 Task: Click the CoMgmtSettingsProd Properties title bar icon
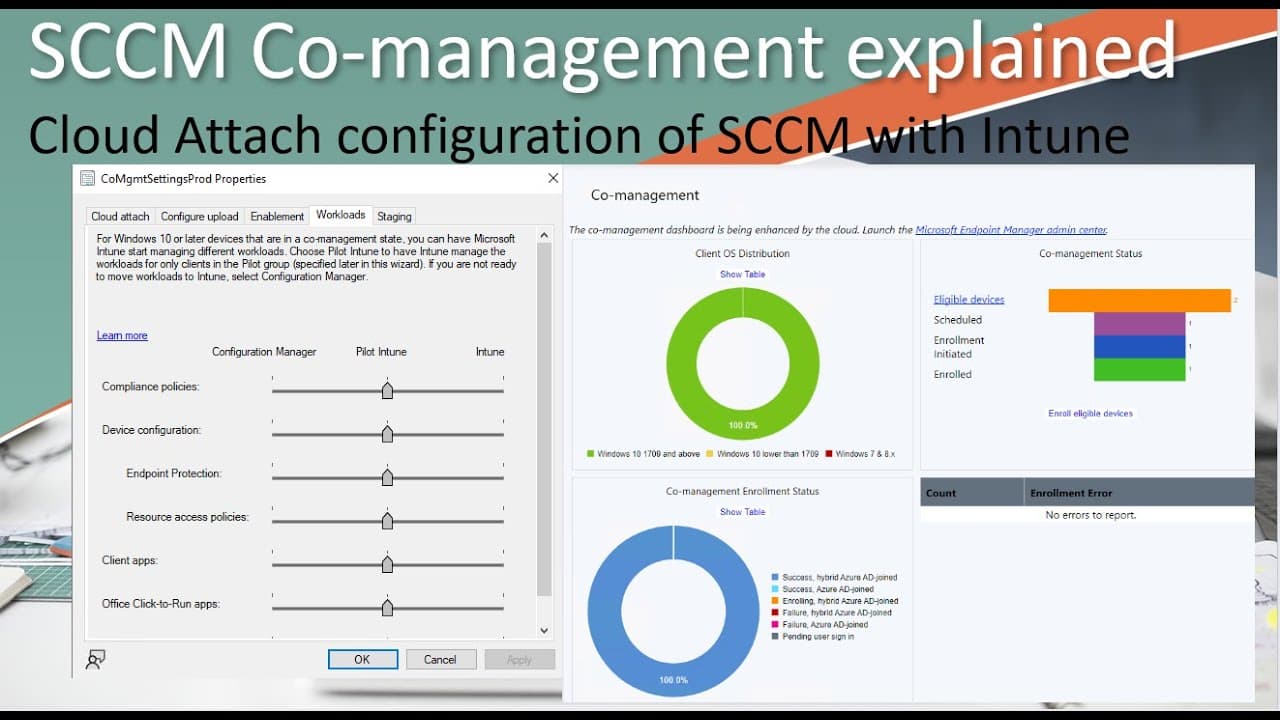tap(87, 179)
